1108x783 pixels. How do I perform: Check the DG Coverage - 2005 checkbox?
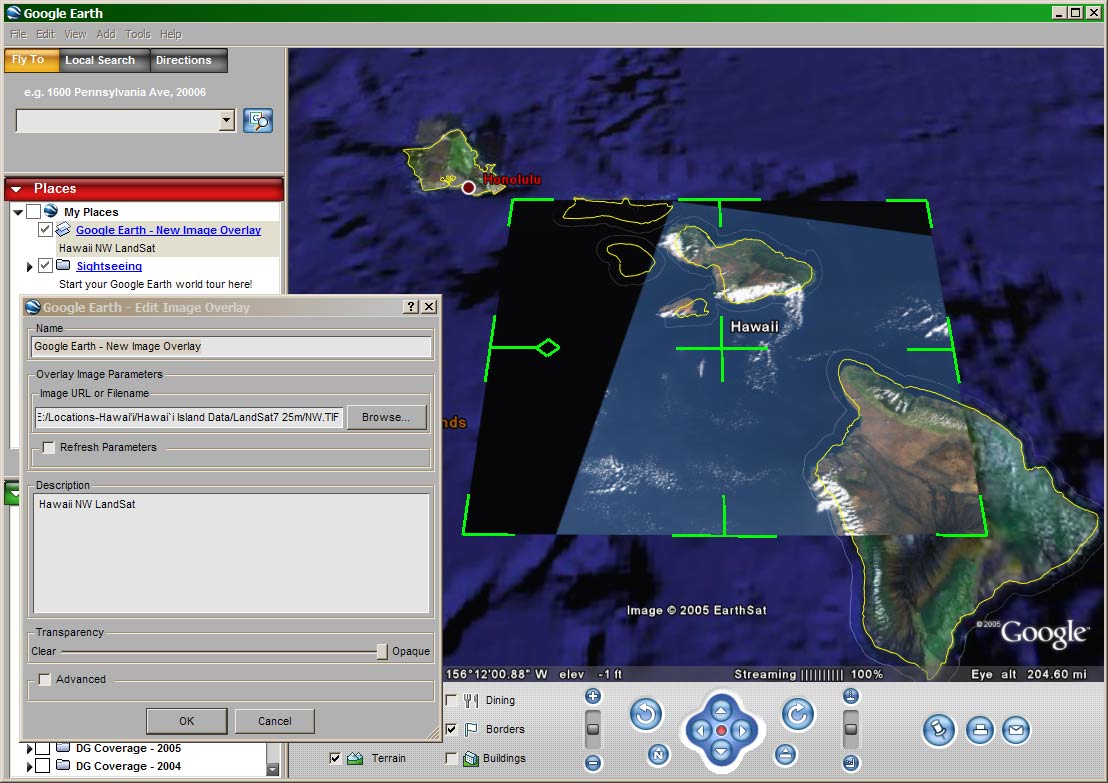point(42,748)
